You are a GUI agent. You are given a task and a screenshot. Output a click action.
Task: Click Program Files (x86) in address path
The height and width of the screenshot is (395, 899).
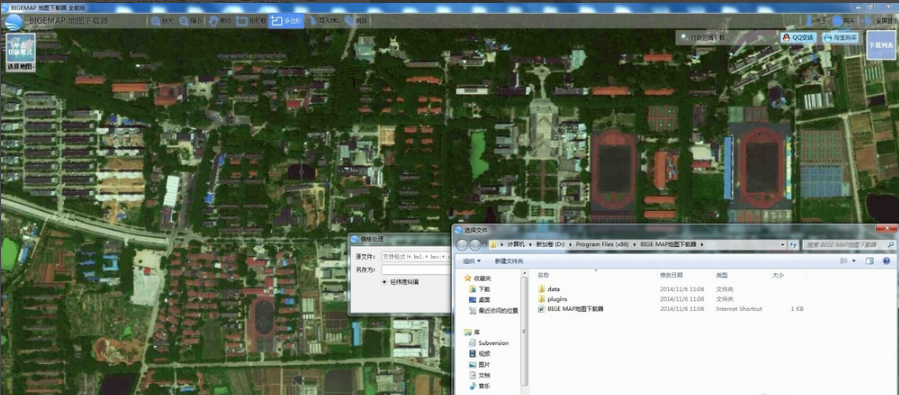[x=602, y=245]
